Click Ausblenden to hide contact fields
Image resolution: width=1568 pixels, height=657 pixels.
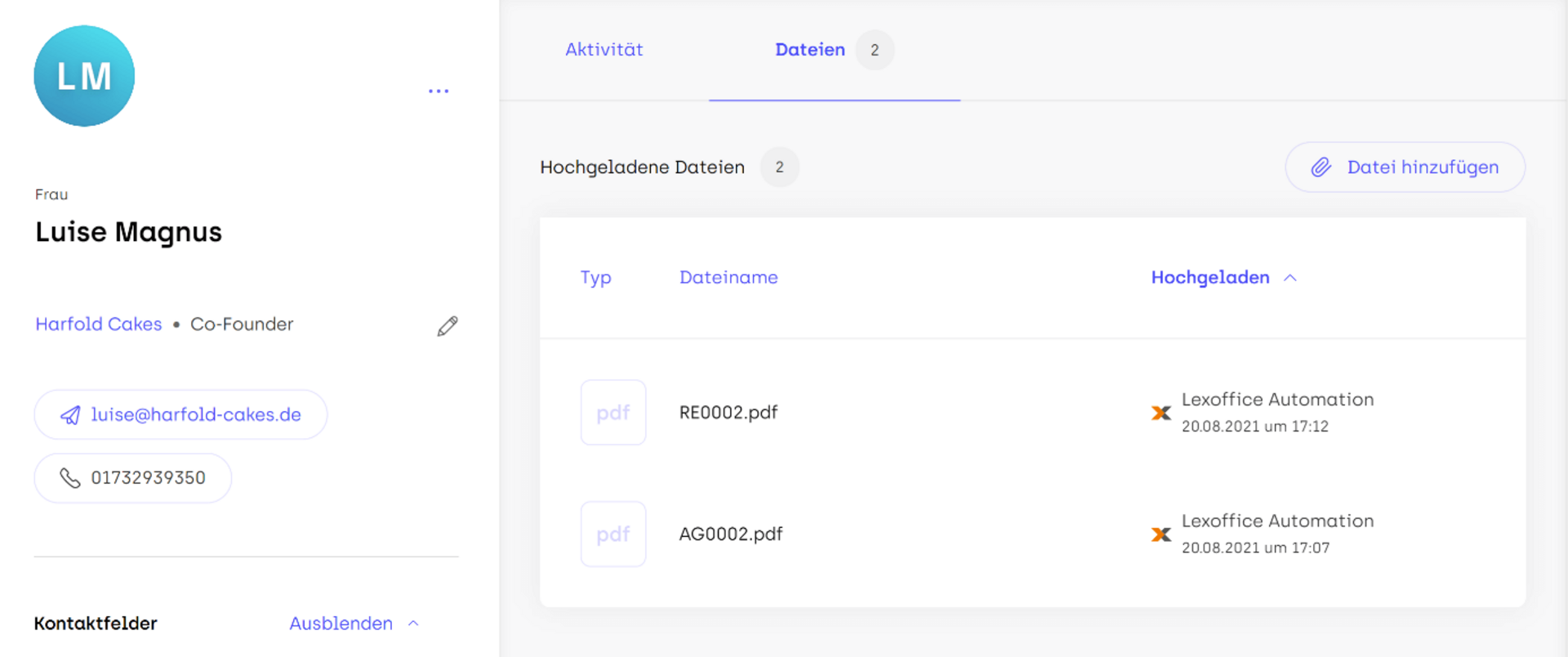pyautogui.click(x=341, y=623)
